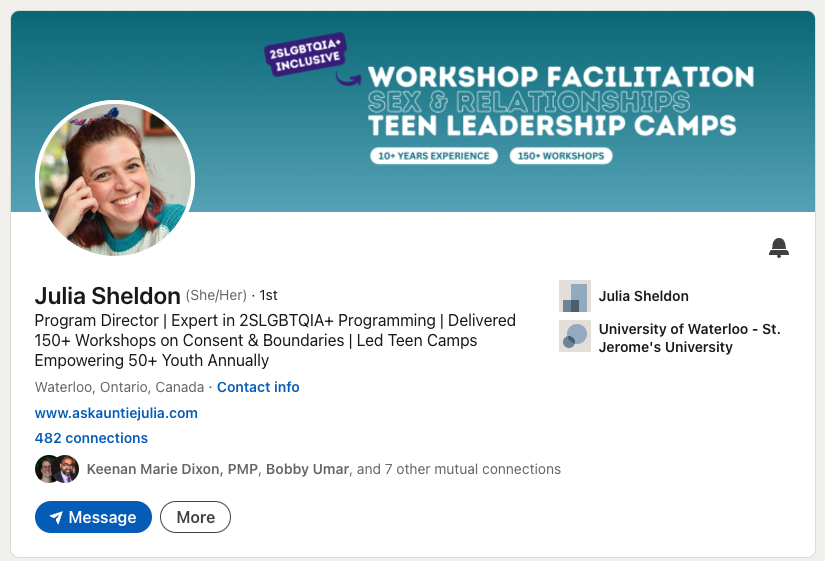View the 482 connections list

point(91,438)
